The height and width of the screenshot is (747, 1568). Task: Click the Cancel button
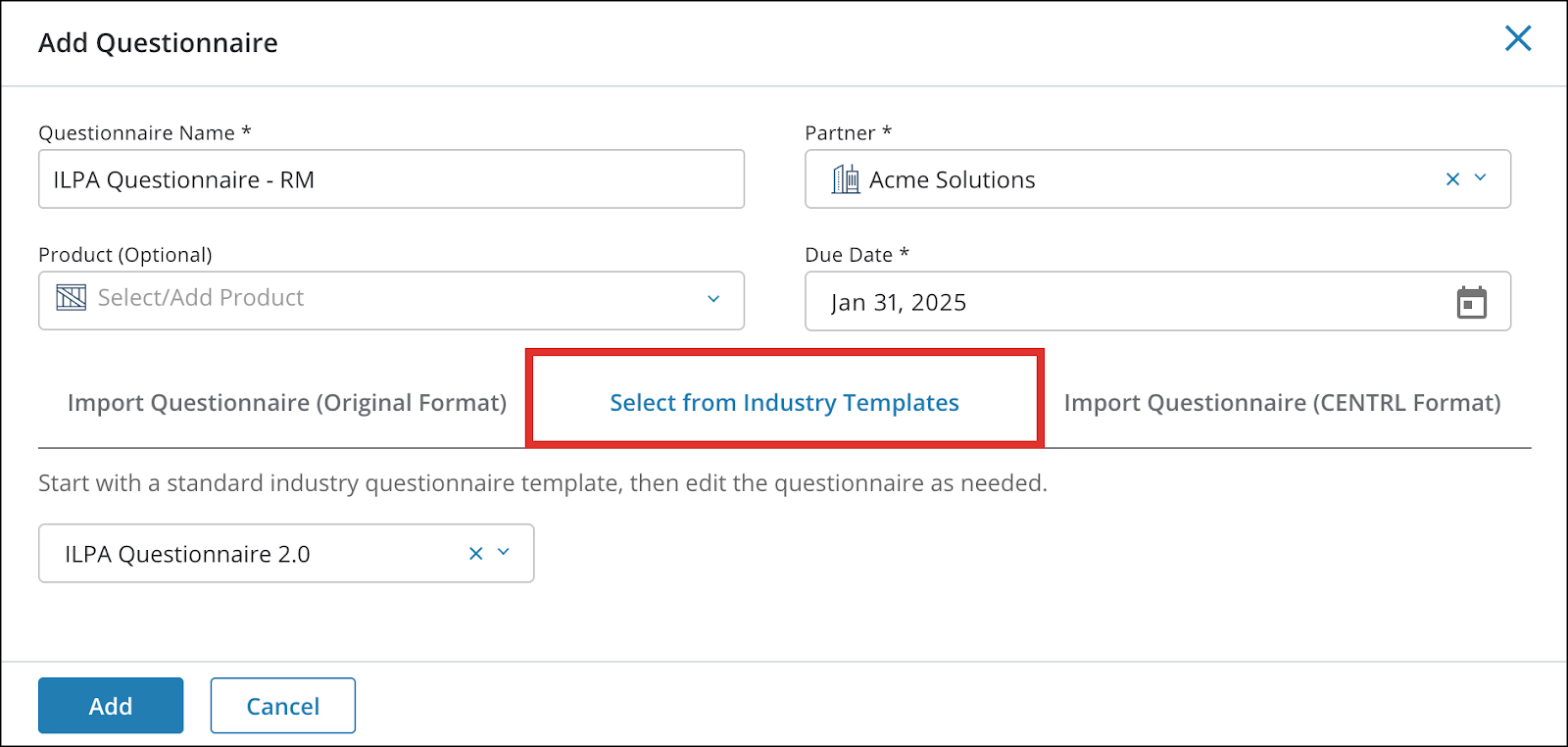283,706
